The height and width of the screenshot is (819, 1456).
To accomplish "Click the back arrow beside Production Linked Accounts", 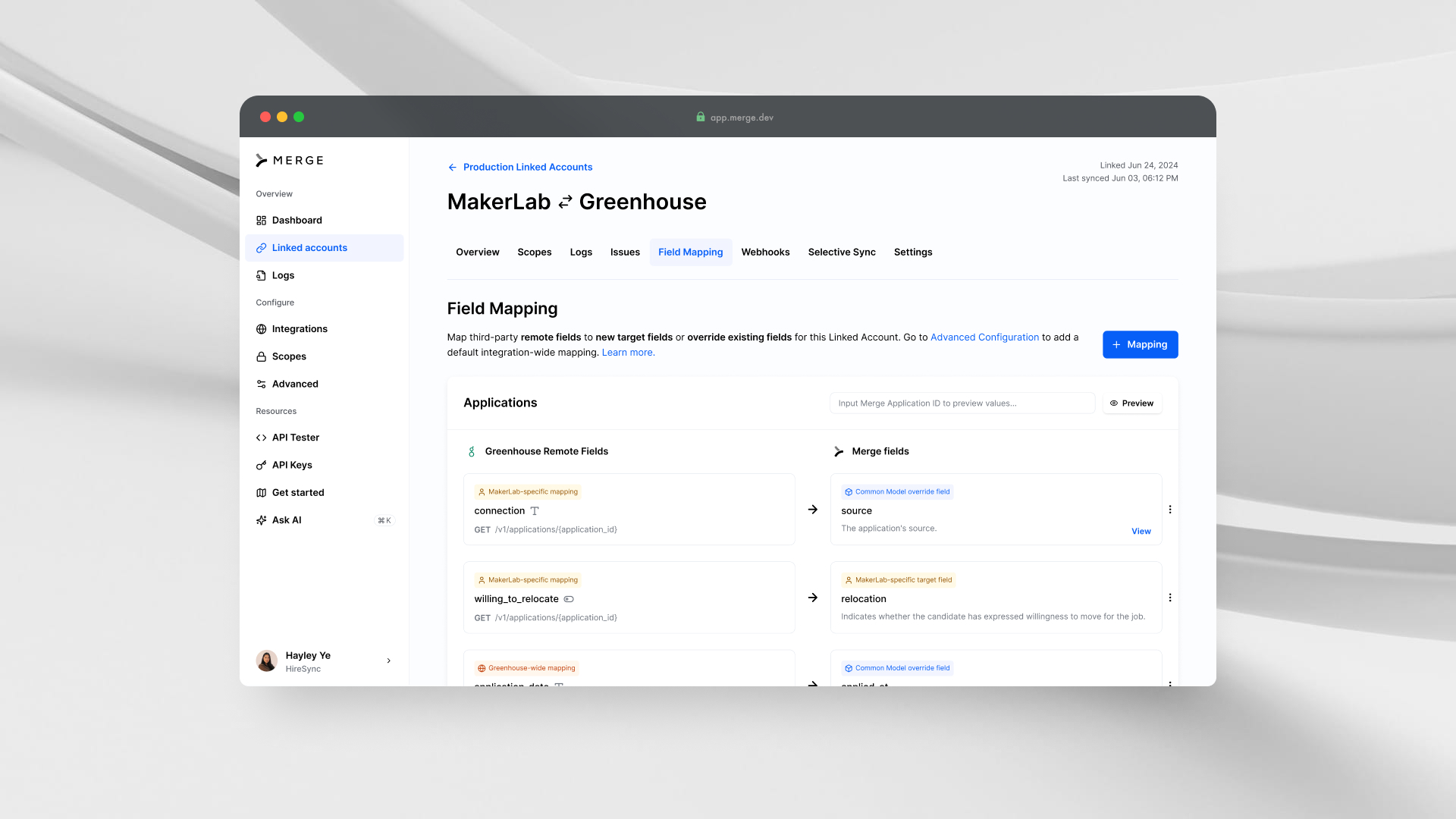I will click(x=453, y=168).
